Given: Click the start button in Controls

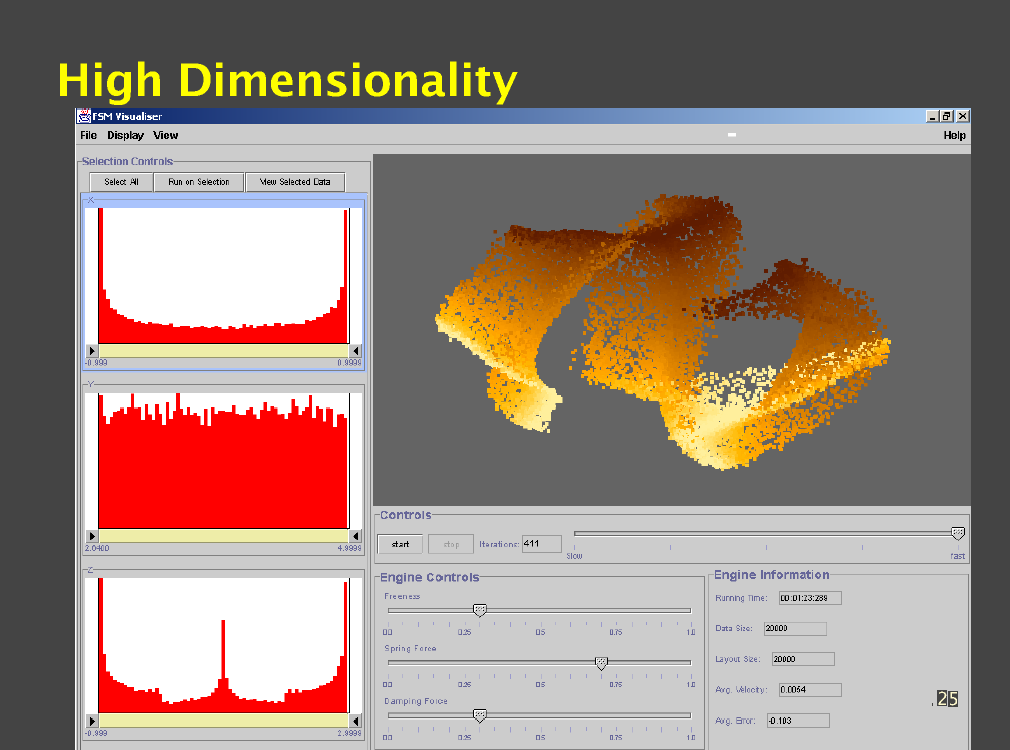Looking at the screenshot, I should (400, 544).
